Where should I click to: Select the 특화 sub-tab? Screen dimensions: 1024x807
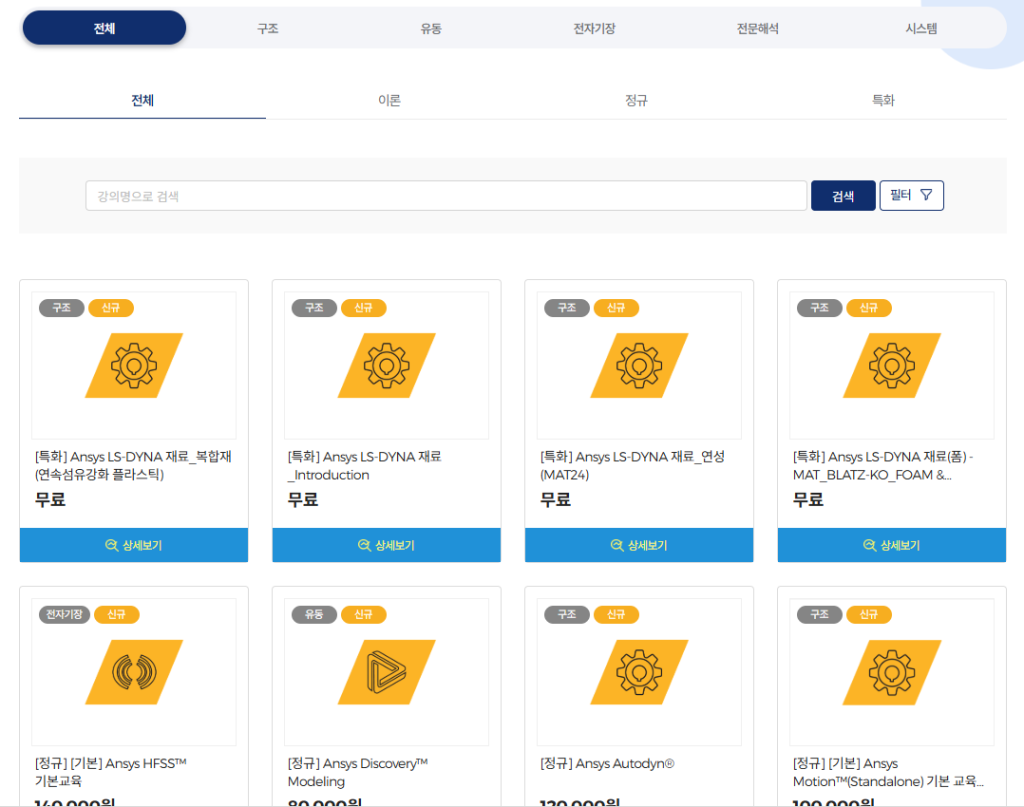[x=883, y=100]
